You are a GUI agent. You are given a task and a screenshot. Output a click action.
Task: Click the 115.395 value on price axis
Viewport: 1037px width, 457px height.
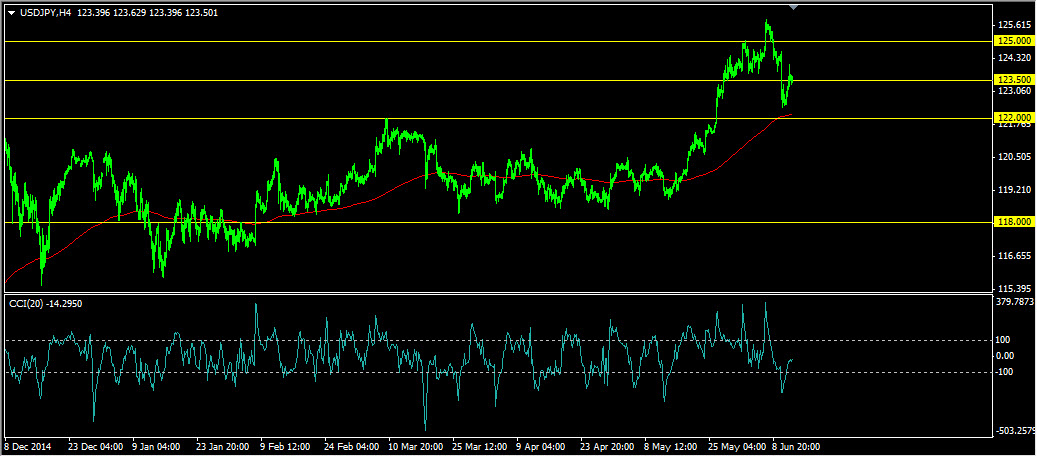coord(1015,289)
